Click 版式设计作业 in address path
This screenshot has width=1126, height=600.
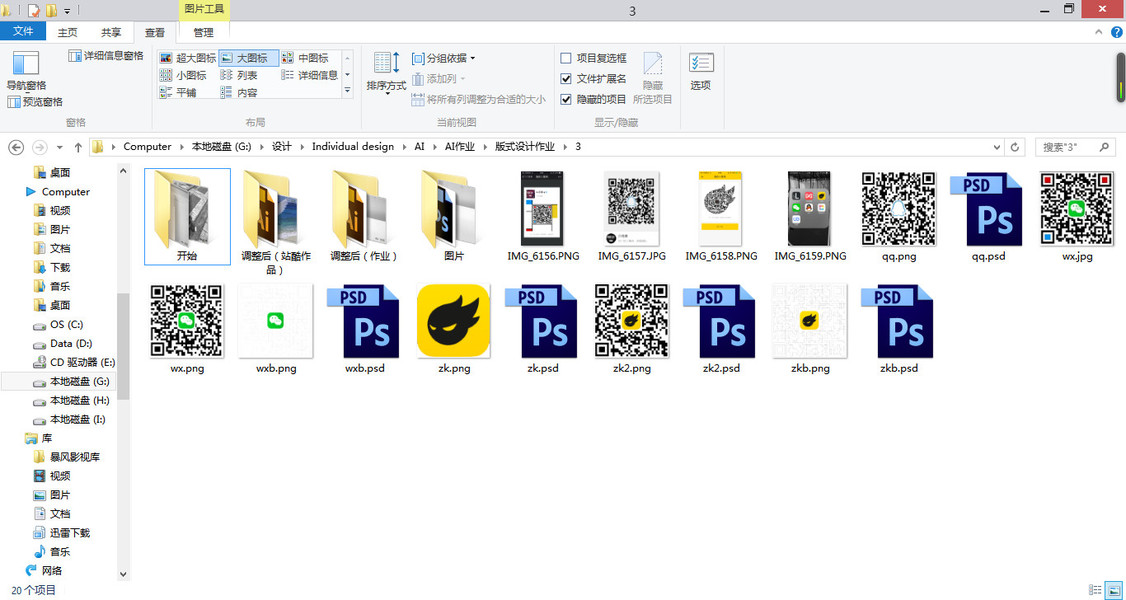tap(525, 146)
